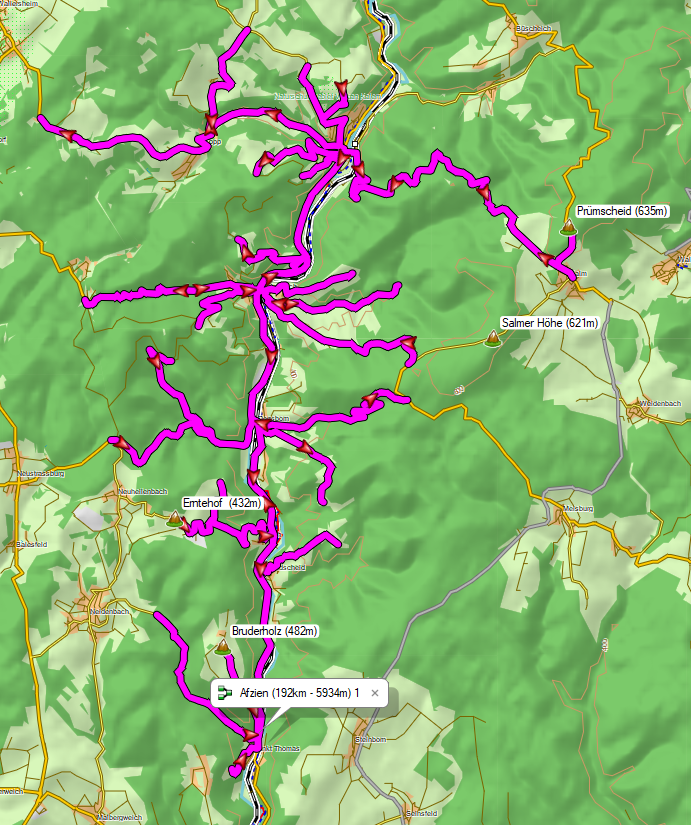Viewport: 691px width, 825px height.
Task: Close the Afzien track tooltip
Action: (375, 692)
